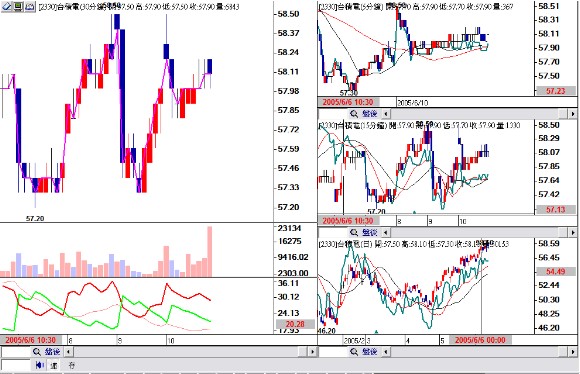Click the right scroll arrow below the daily chart
The width and height of the screenshot is (580, 374).
tap(573, 351)
